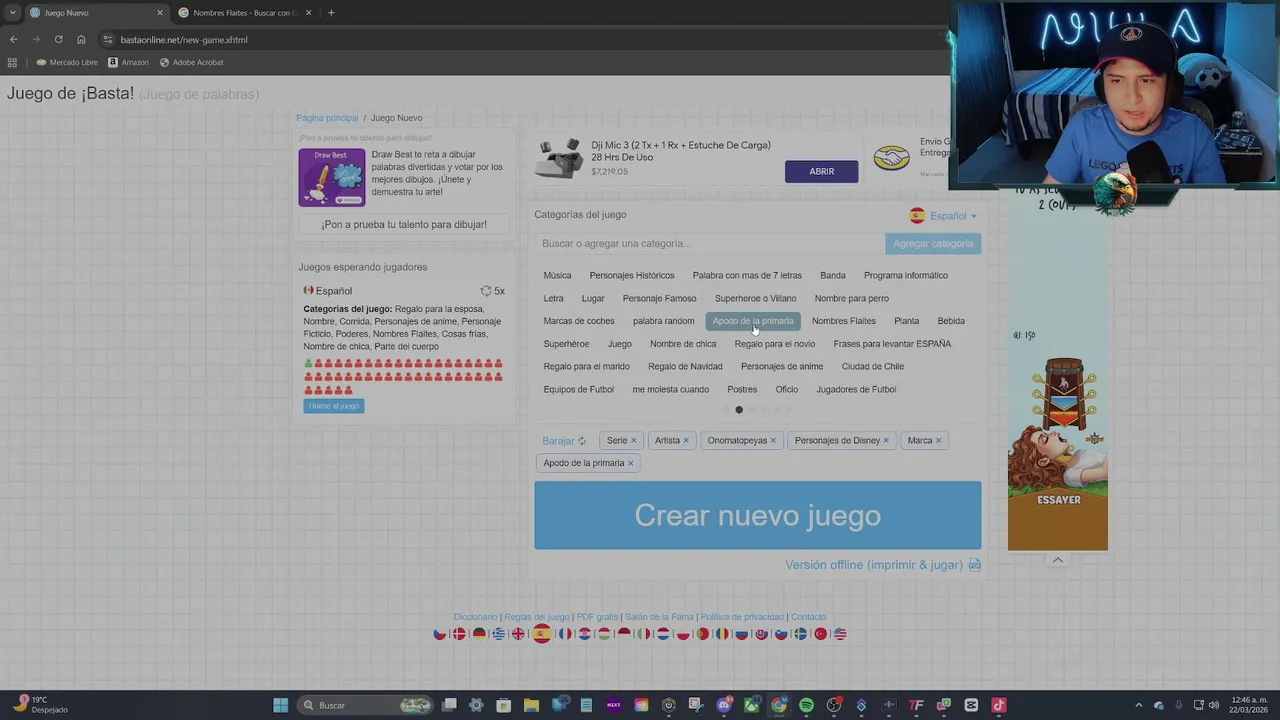Switch to the Juego Nuevo browser tab
1280x720 pixels.
pos(97,13)
